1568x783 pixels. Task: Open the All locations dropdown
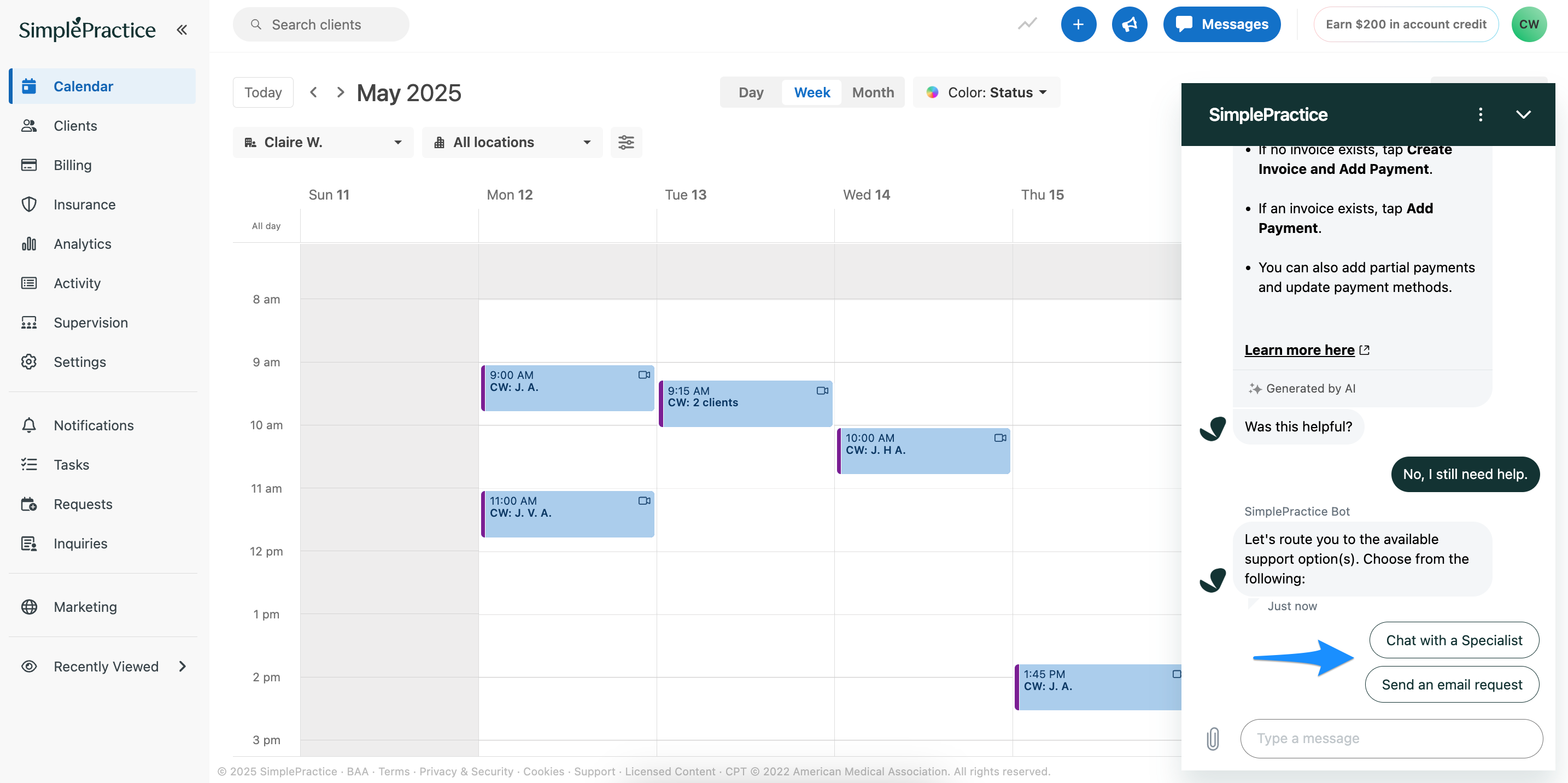(x=512, y=142)
